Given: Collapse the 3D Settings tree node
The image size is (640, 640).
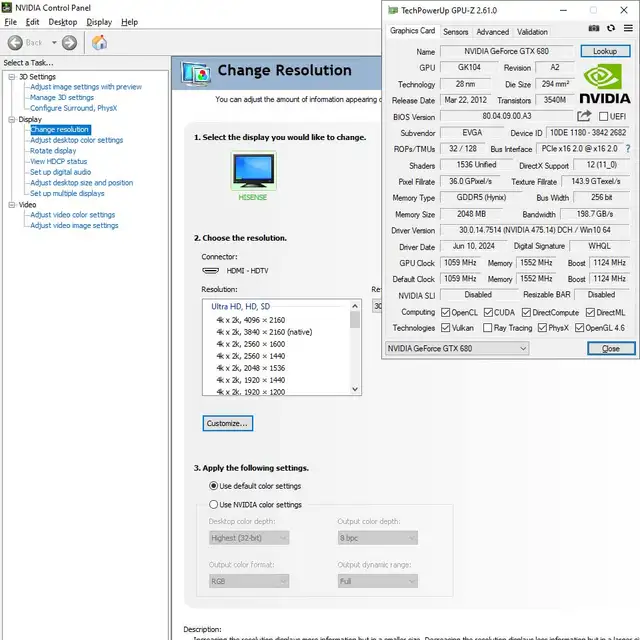Looking at the screenshot, I should pyautogui.click(x=12, y=77).
